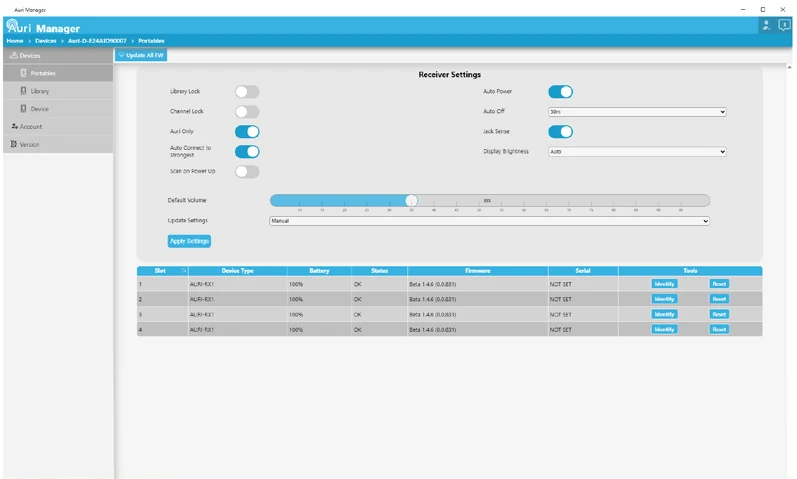The image size is (797, 479).
Task: Reset the receiver in slot 3
Action: point(719,314)
